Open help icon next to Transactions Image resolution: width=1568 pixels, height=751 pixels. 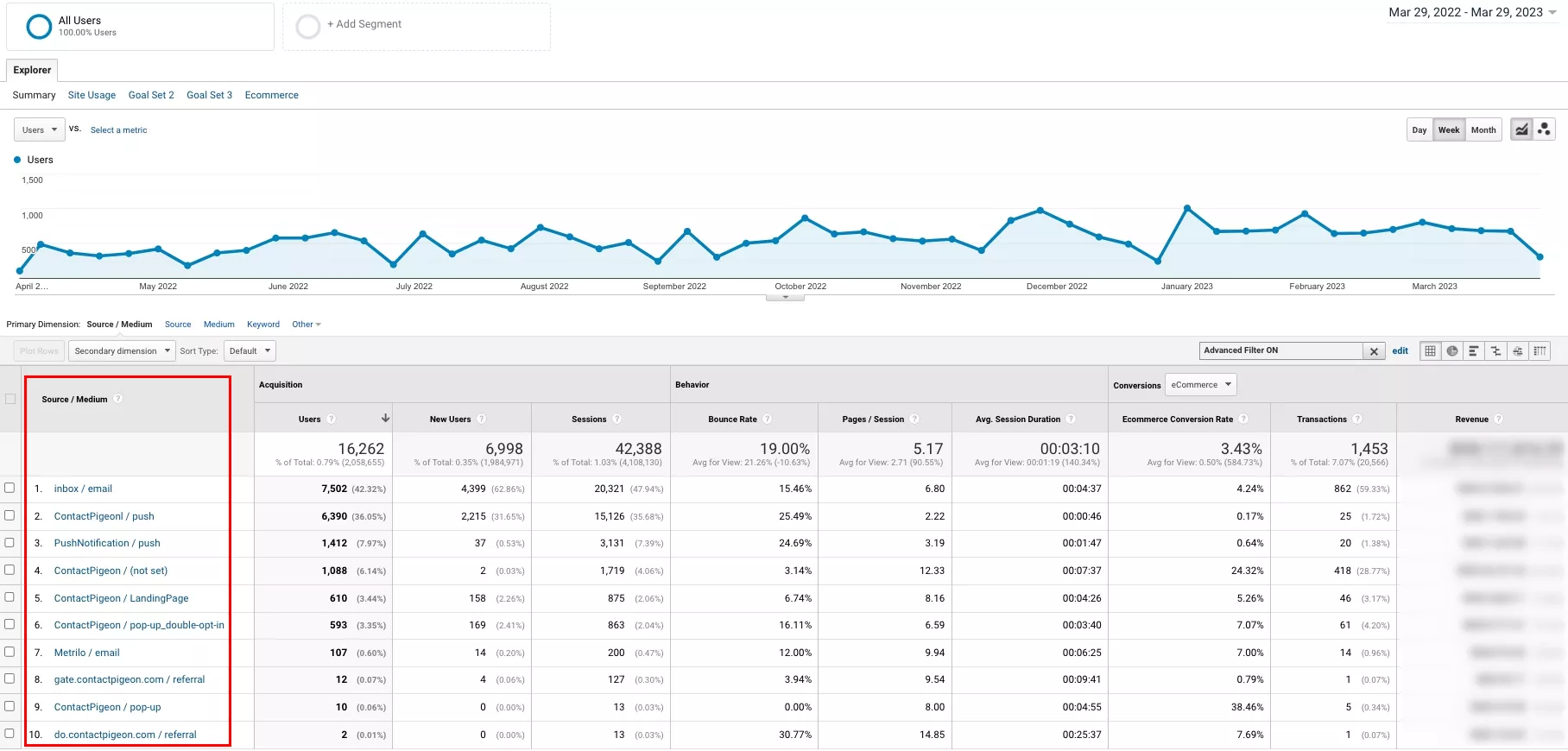[x=1357, y=419]
